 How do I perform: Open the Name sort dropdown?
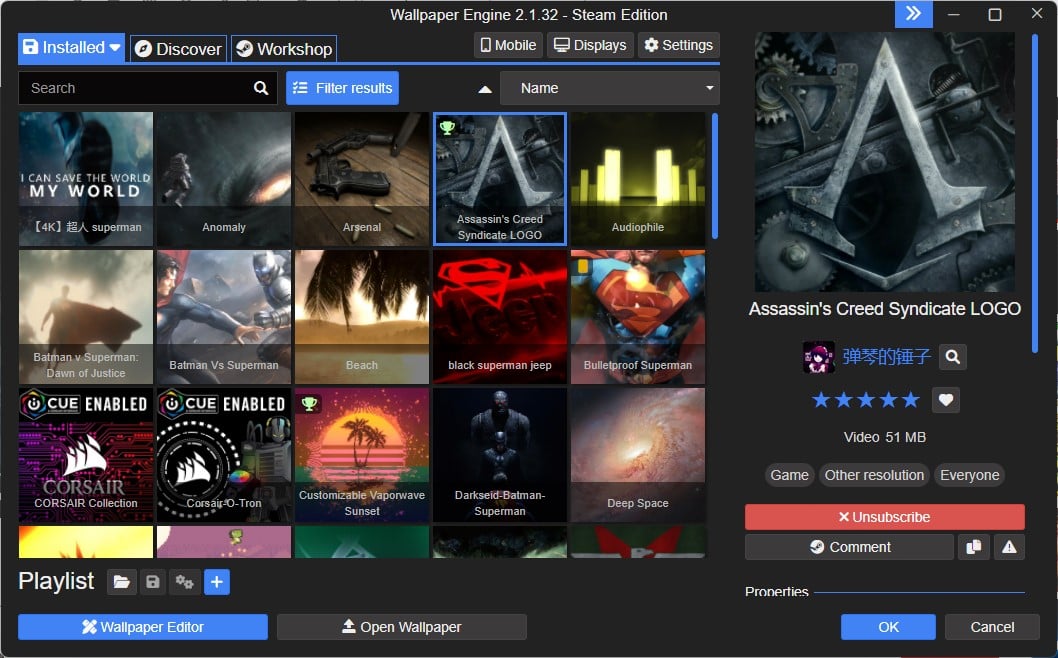[610, 88]
